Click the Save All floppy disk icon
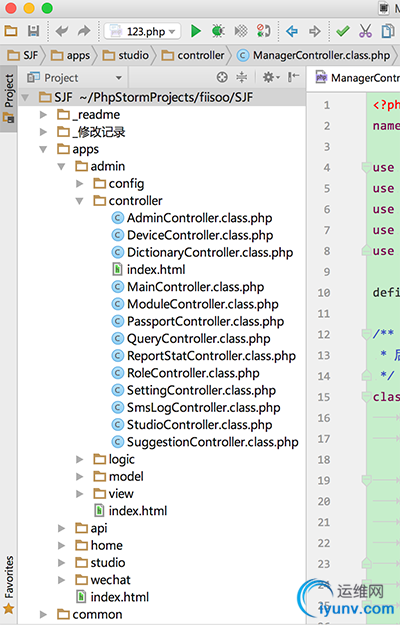 33,31
